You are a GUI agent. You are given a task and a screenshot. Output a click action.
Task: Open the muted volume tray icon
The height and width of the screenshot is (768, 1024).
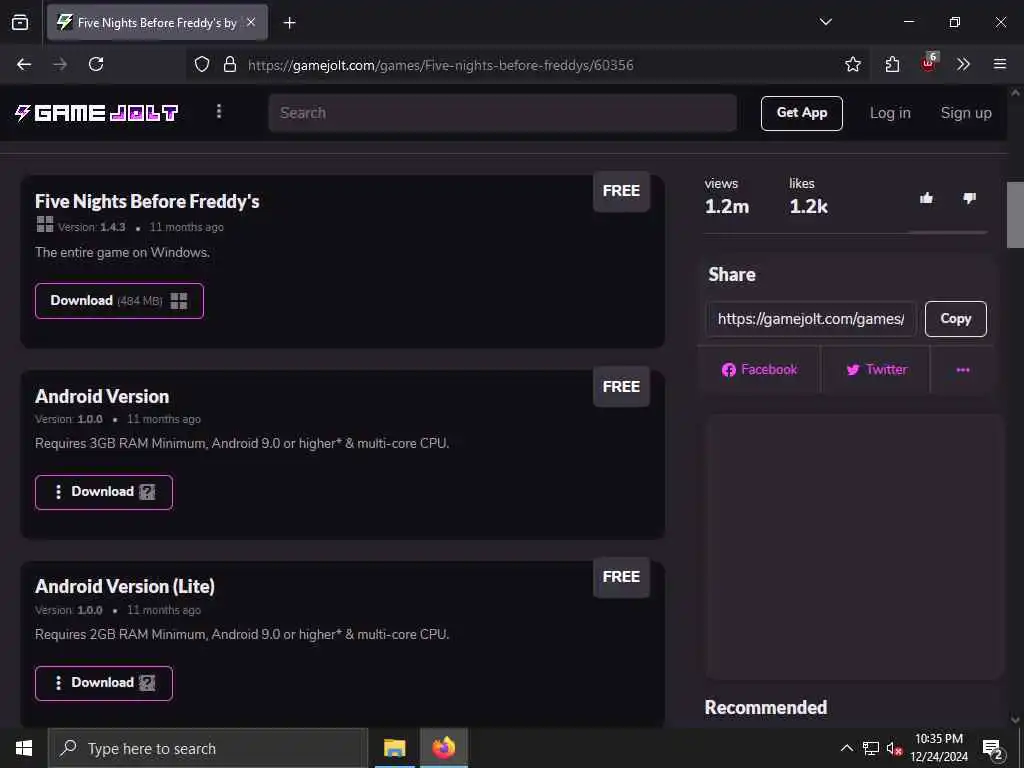[894, 749]
